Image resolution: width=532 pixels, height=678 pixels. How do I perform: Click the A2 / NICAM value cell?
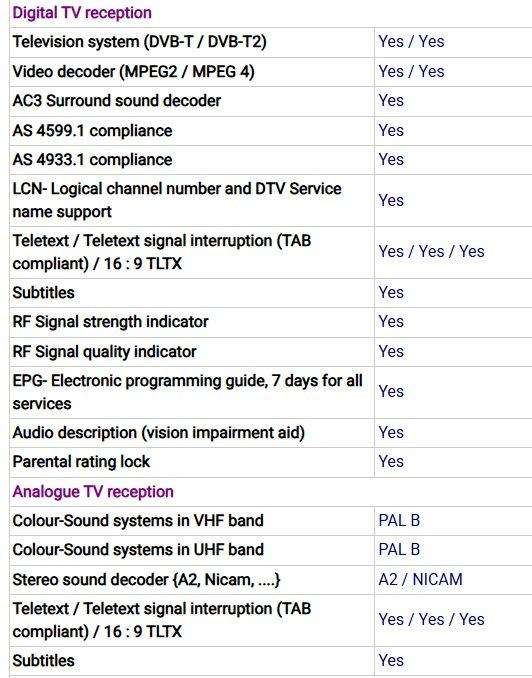click(420, 579)
